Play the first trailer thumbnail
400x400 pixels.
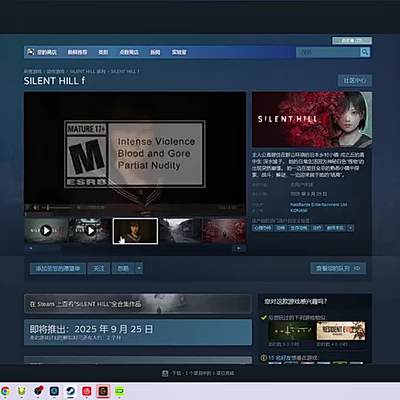46,231
